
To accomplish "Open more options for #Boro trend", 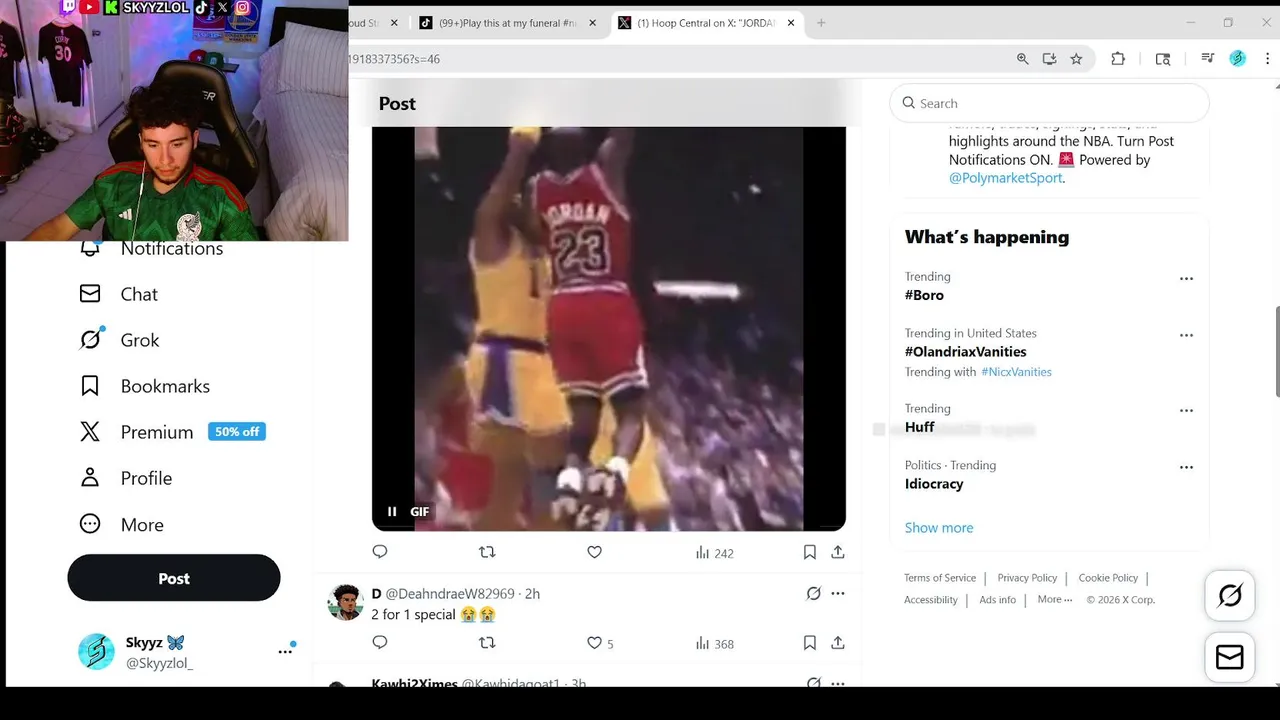I will pyautogui.click(x=1186, y=279).
